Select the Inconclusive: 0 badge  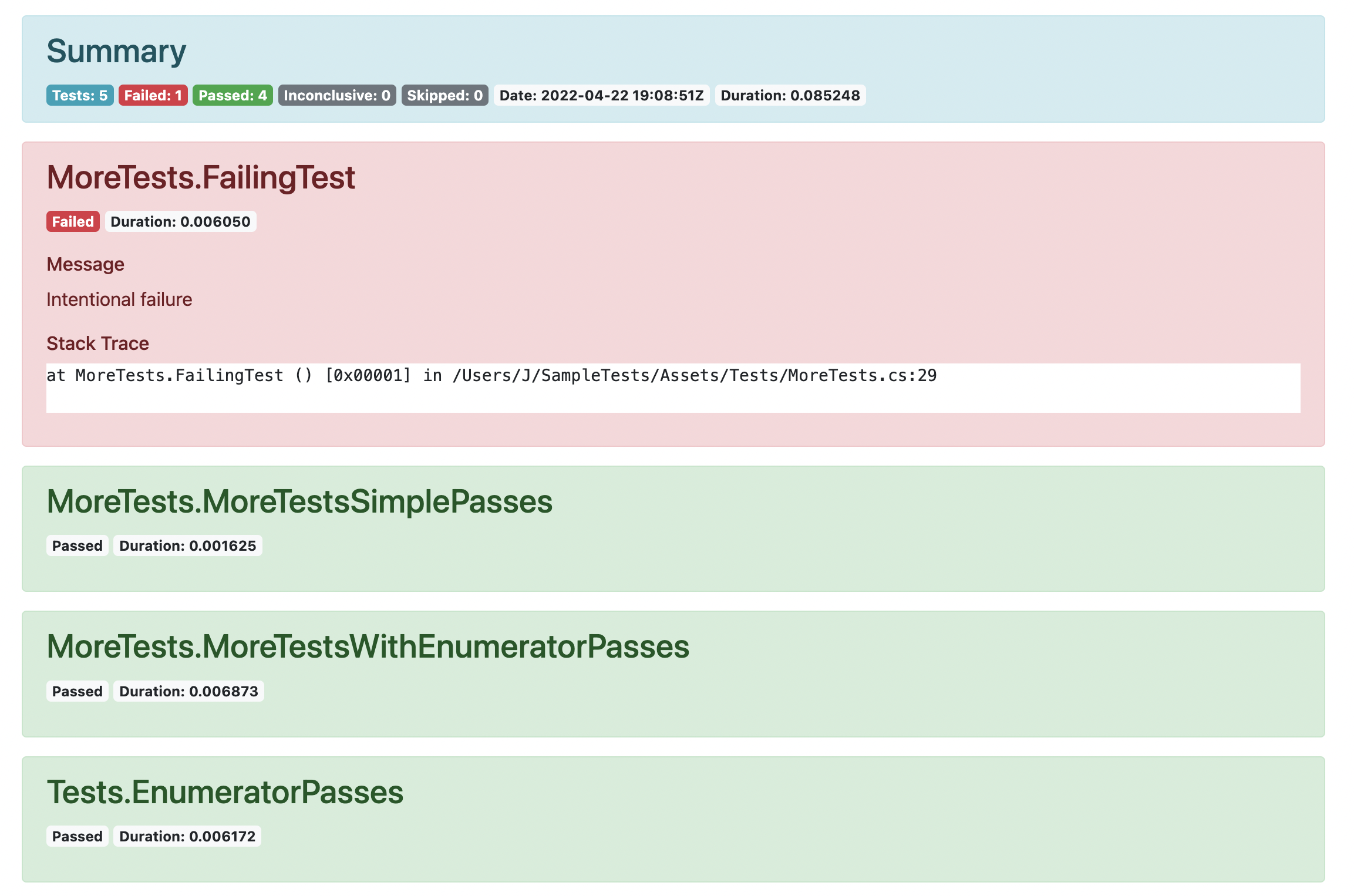click(337, 95)
